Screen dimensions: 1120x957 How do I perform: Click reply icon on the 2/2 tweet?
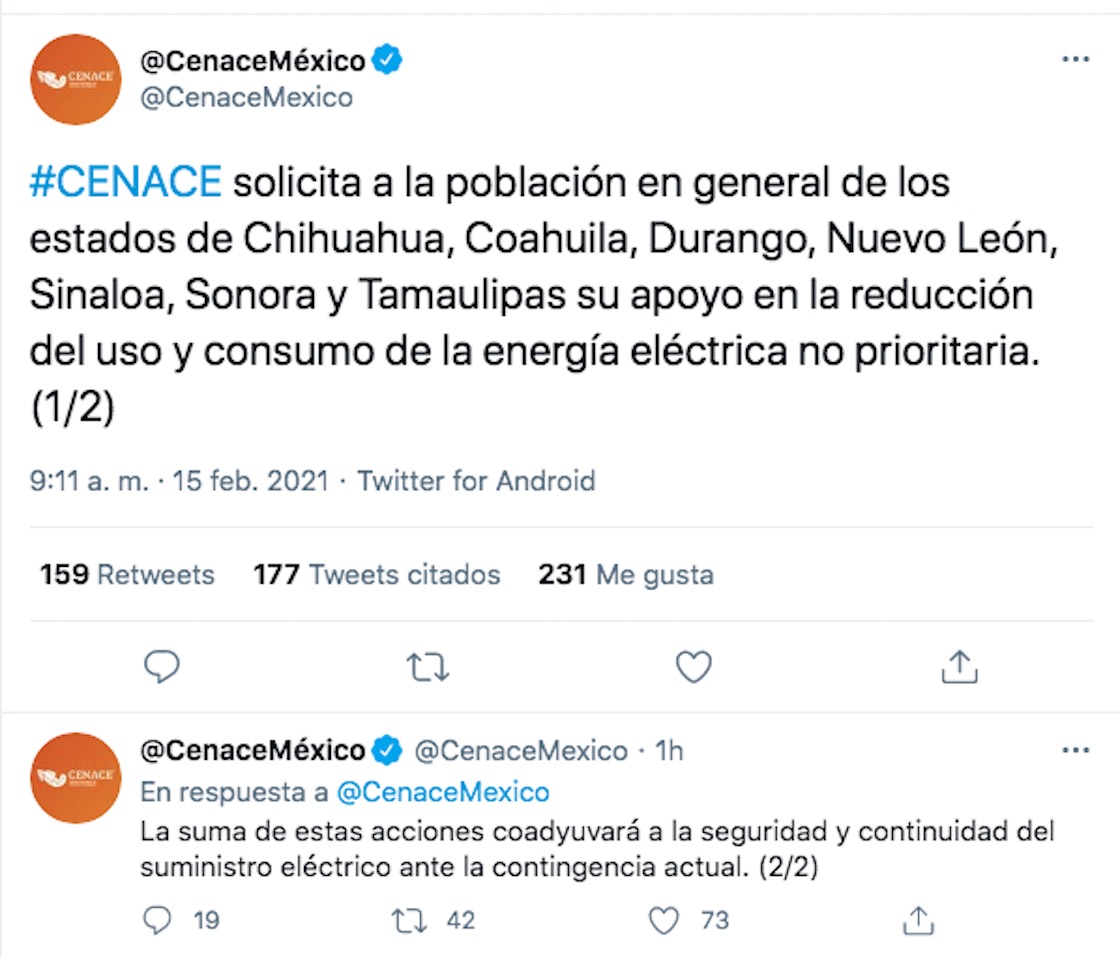pos(158,920)
